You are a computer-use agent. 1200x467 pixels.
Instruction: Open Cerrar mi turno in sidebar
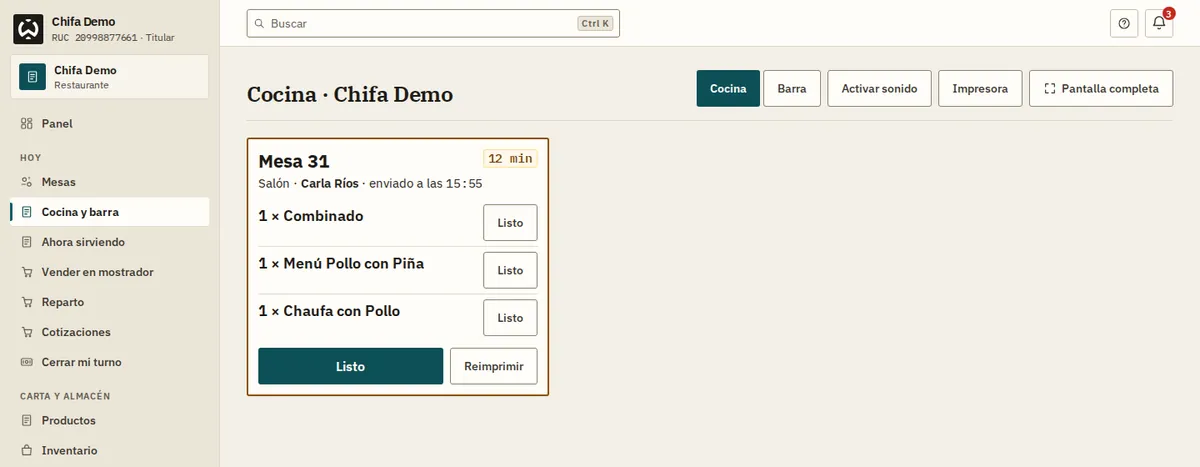pyautogui.click(x=109, y=362)
